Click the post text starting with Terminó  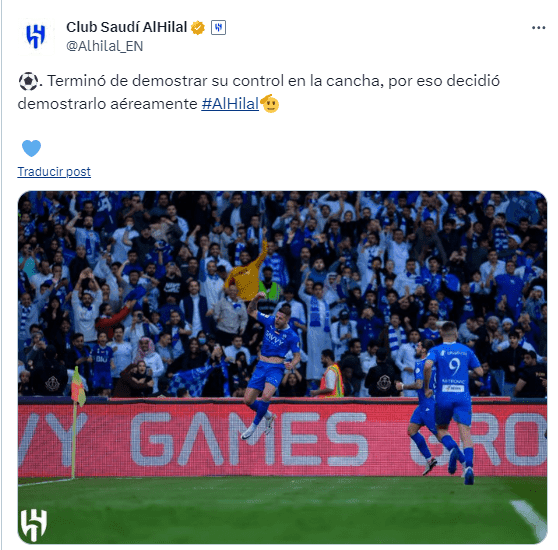tap(259, 92)
